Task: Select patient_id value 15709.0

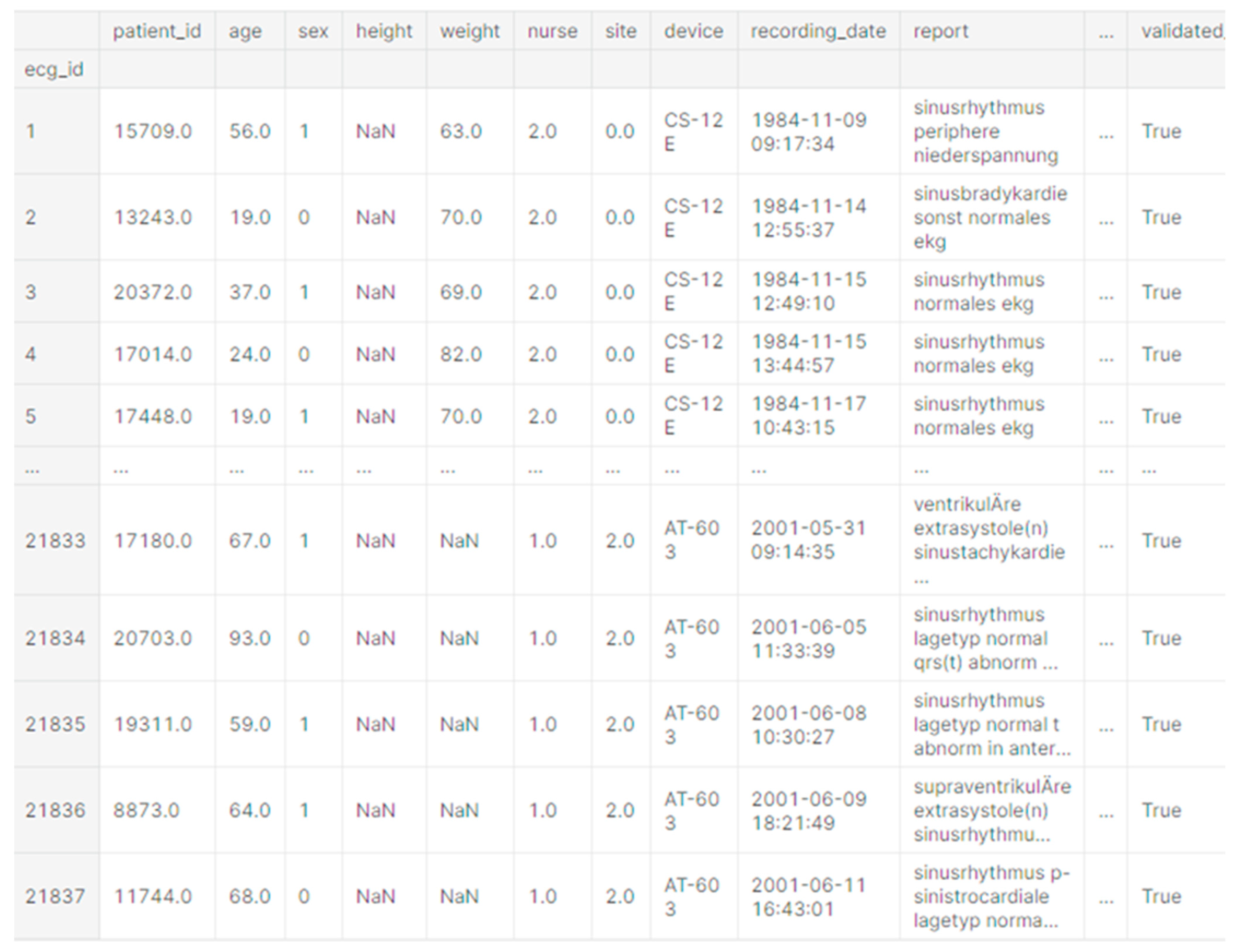Action: click(x=153, y=132)
